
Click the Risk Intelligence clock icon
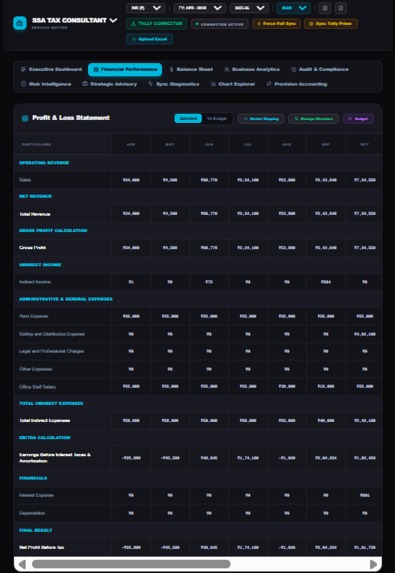[x=23, y=84]
